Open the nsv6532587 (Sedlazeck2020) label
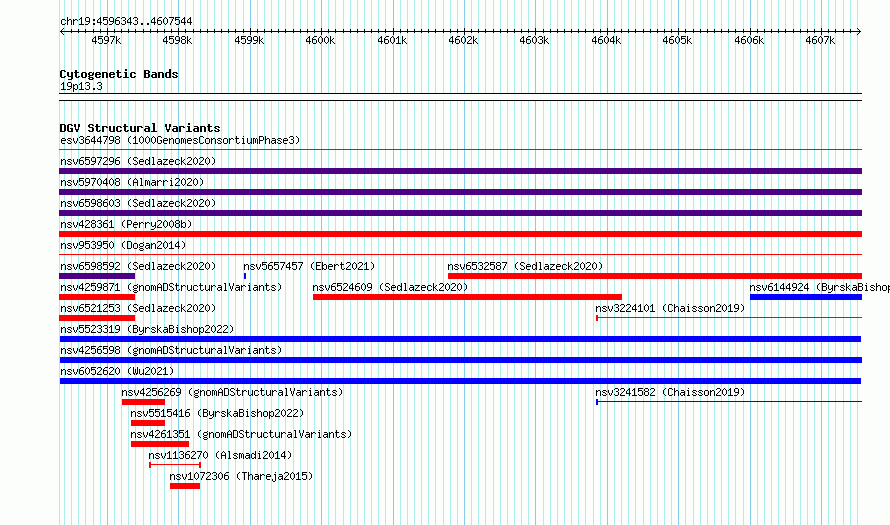This screenshot has width=890, height=525. (x=525, y=266)
